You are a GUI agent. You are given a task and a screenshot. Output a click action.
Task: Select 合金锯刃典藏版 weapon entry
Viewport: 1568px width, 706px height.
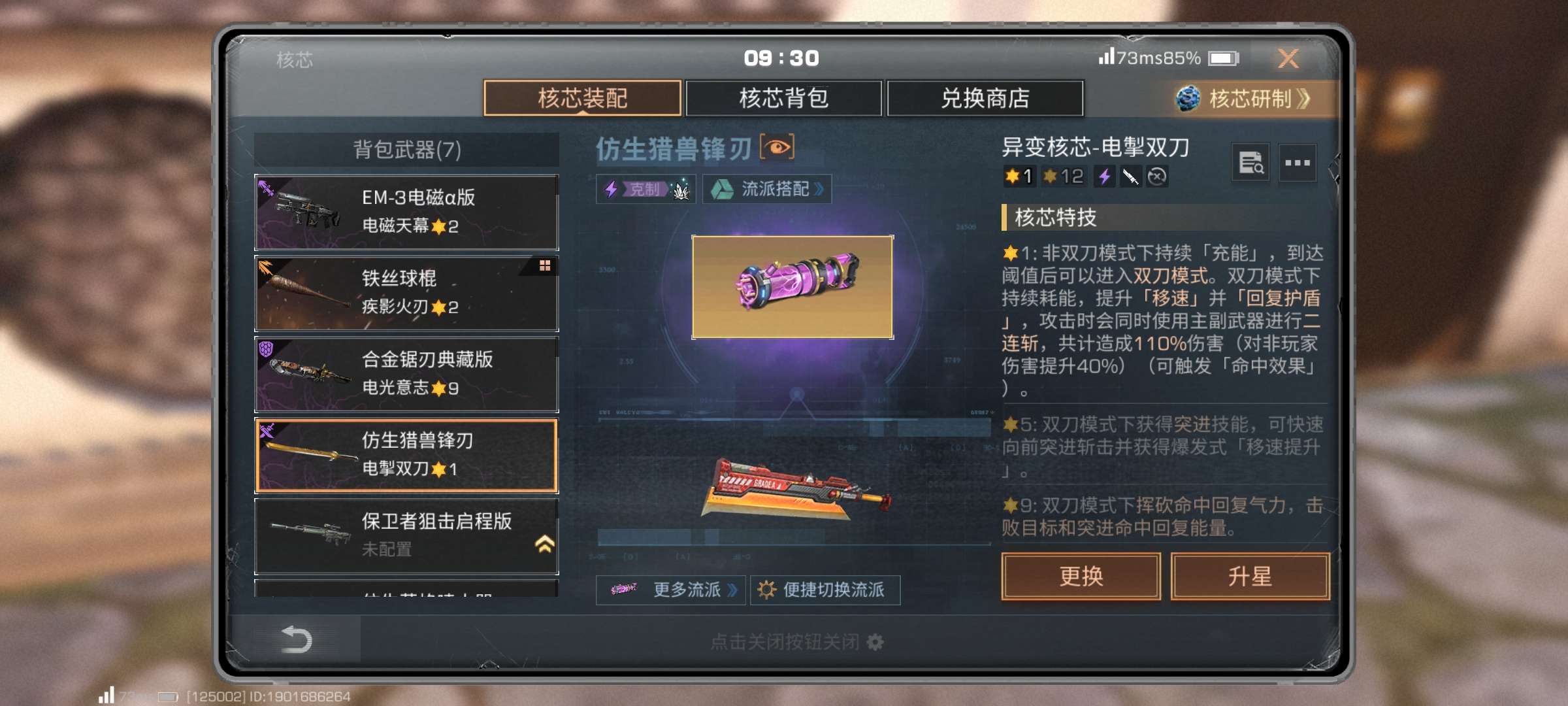pos(406,375)
